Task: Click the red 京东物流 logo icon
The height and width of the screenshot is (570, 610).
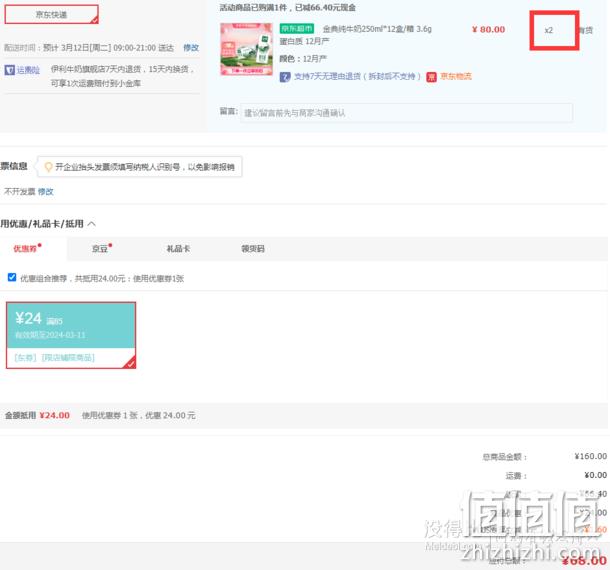Action: [x=431, y=77]
